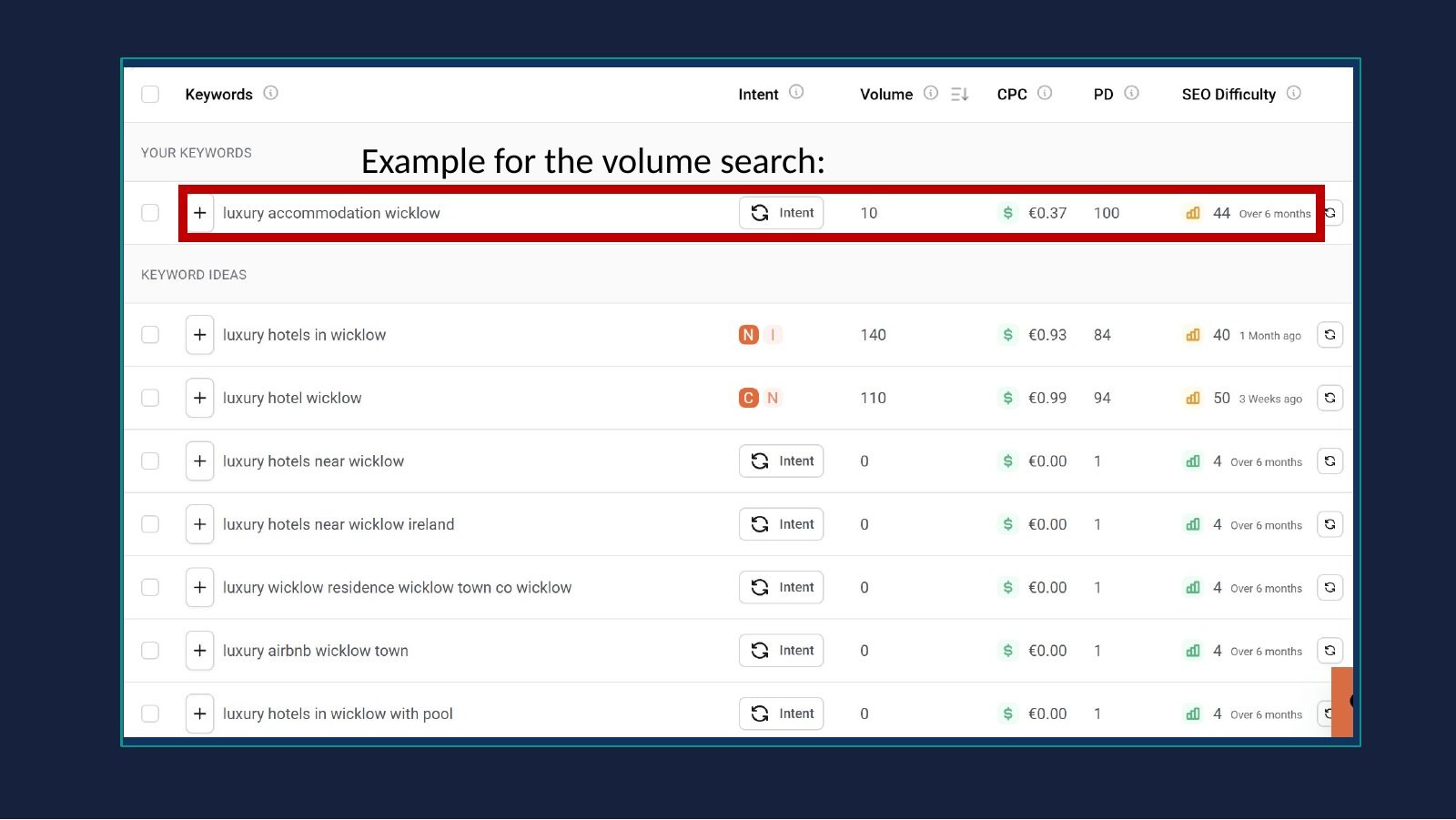Click the PD column info icon

pos(1131,93)
